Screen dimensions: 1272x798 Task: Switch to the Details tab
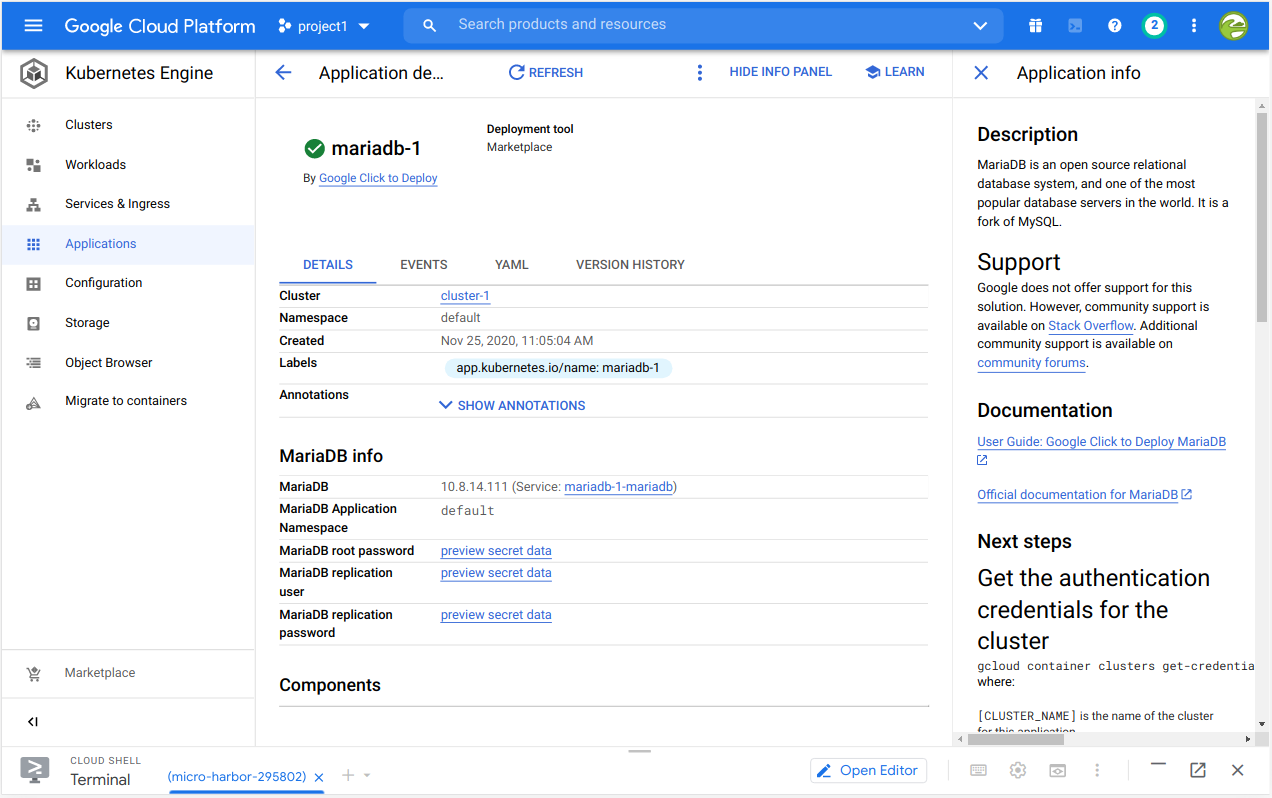pyautogui.click(x=328, y=265)
